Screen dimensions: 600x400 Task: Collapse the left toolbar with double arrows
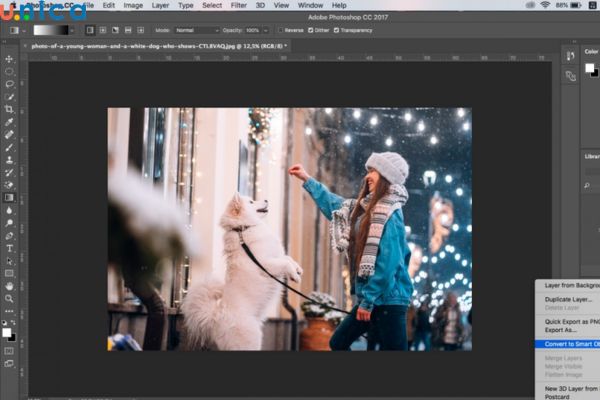(x=5, y=41)
